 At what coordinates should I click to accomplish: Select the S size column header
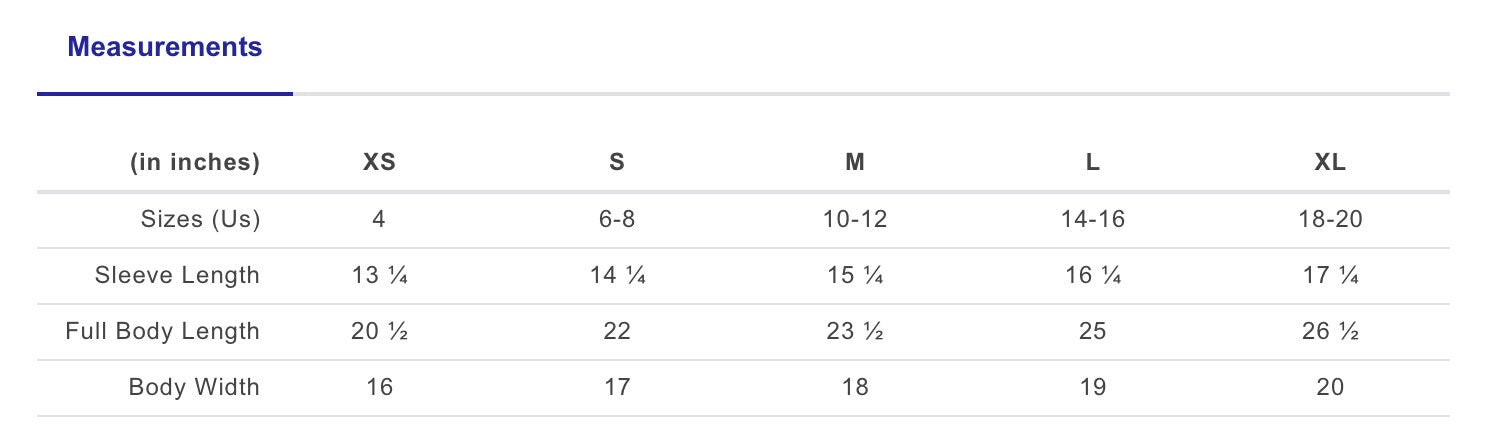coord(617,163)
